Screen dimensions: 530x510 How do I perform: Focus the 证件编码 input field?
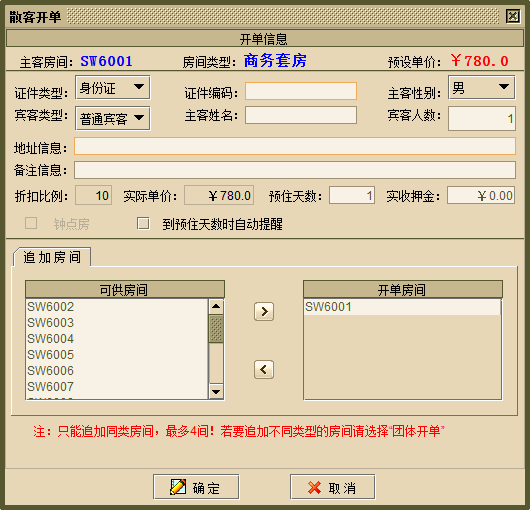pyautogui.click(x=301, y=91)
